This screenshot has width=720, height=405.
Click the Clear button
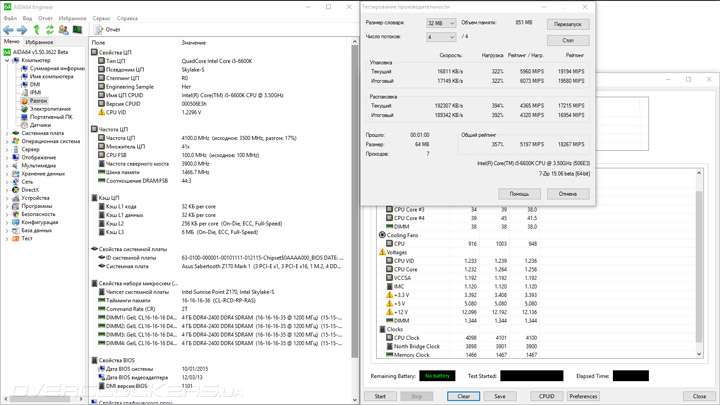464,396
